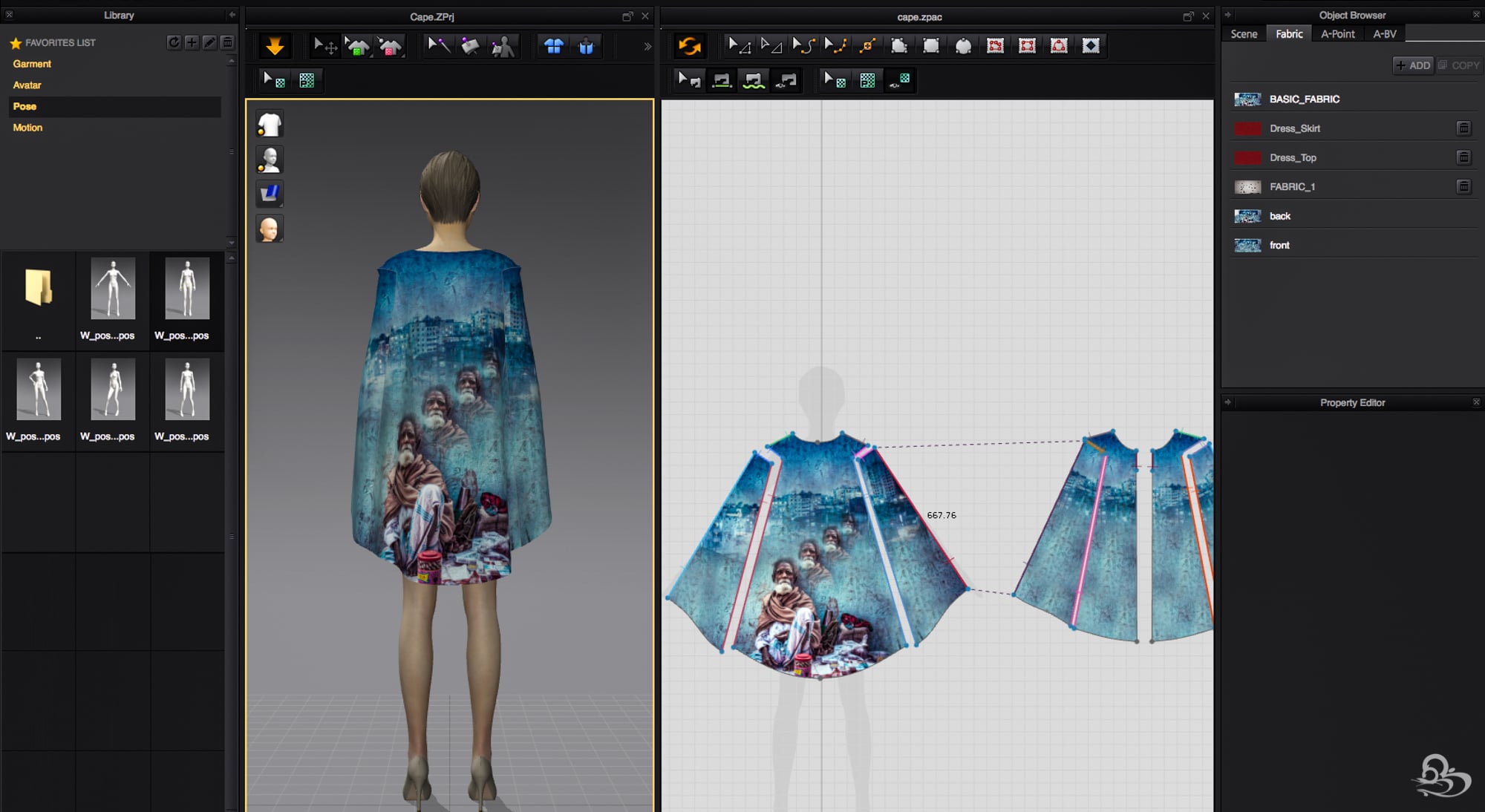Image resolution: width=1485 pixels, height=812 pixels.
Task: Expand hidden 3D toolbar items with the double chevron
Action: (647, 46)
